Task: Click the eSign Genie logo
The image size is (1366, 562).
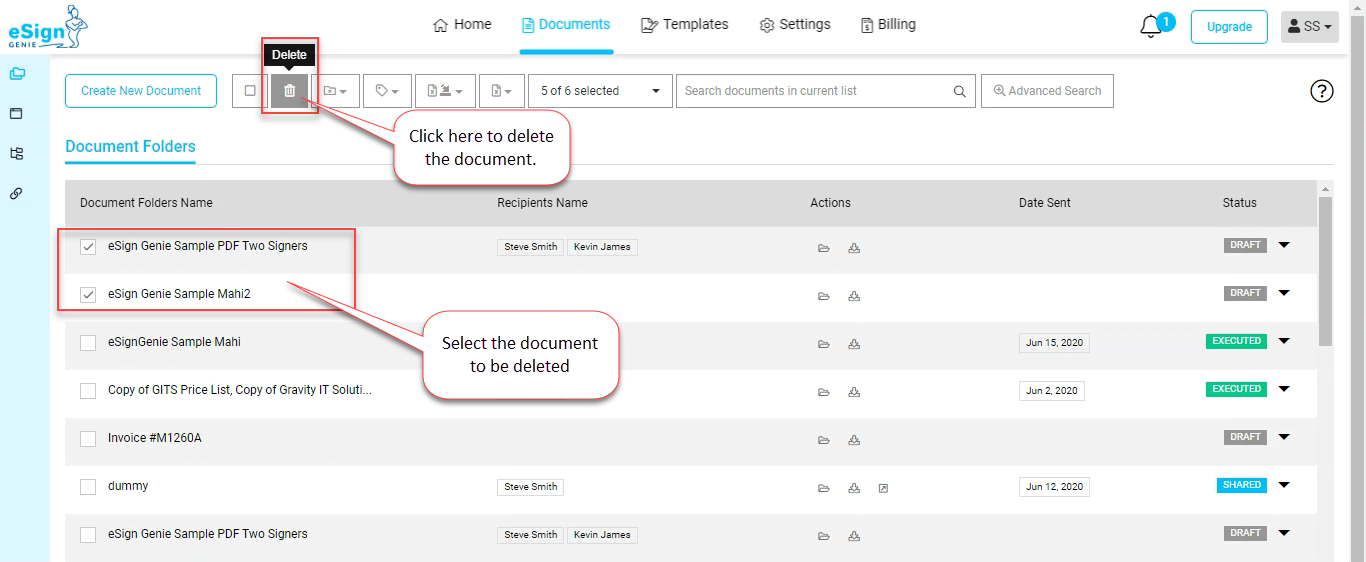Action: pos(48,27)
